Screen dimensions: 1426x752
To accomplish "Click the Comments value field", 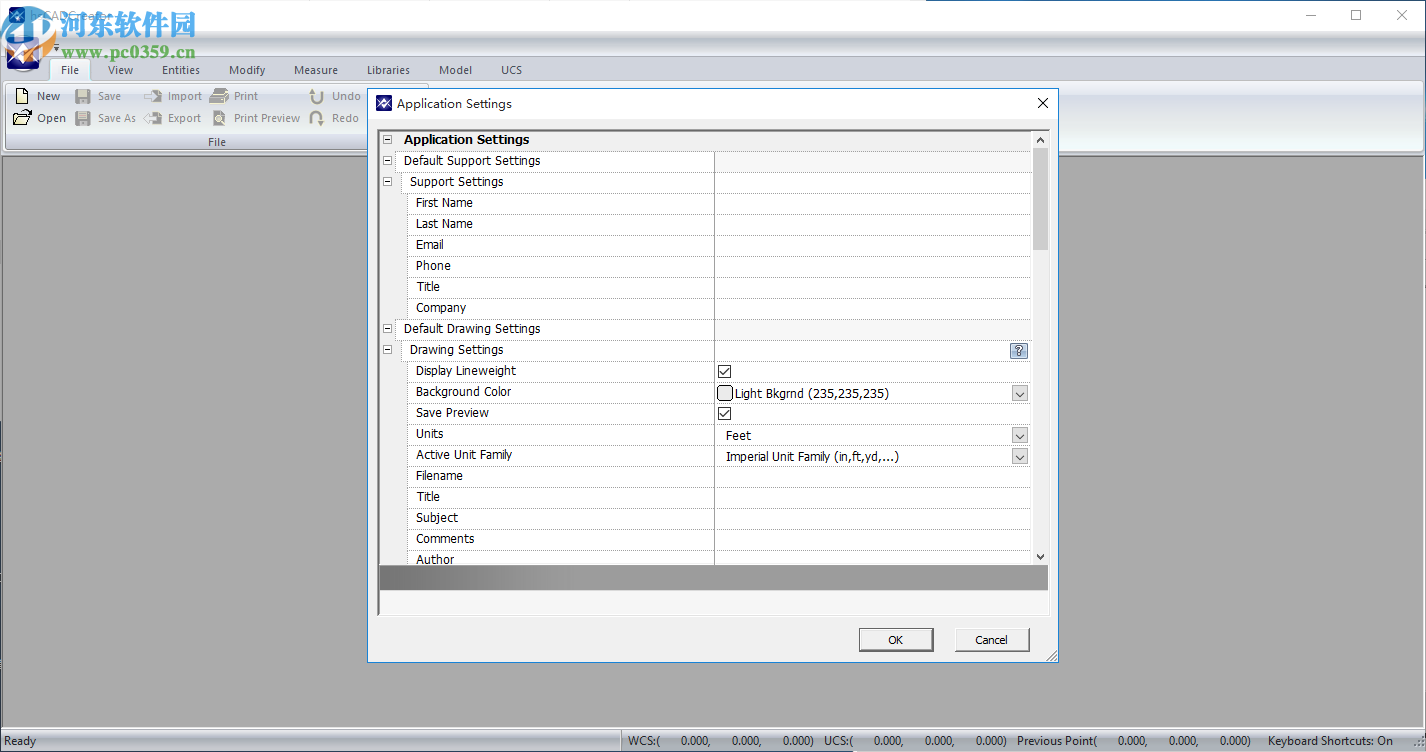I will tap(872, 539).
